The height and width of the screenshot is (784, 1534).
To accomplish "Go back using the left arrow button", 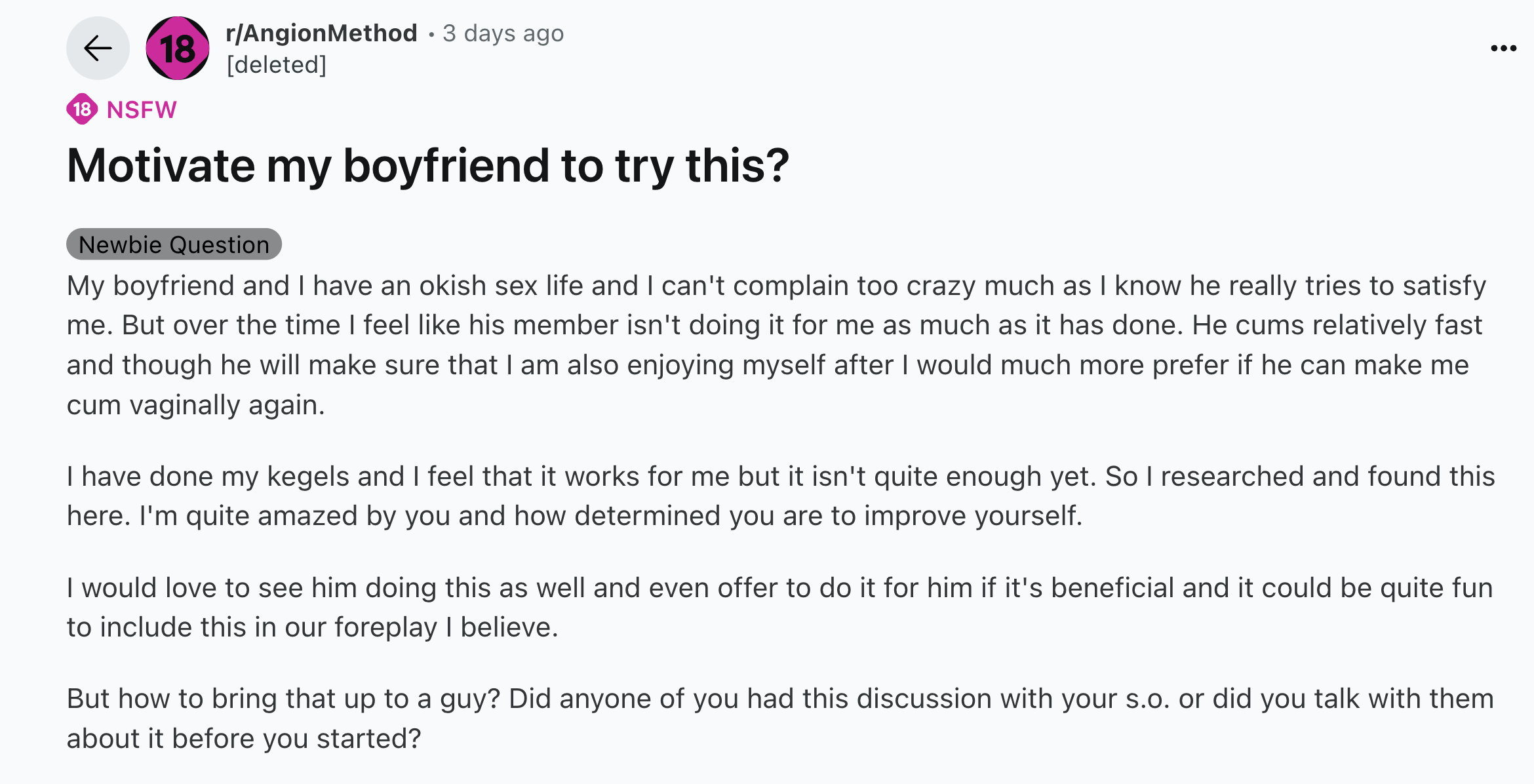I will pyautogui.click(x=98, y=48).
